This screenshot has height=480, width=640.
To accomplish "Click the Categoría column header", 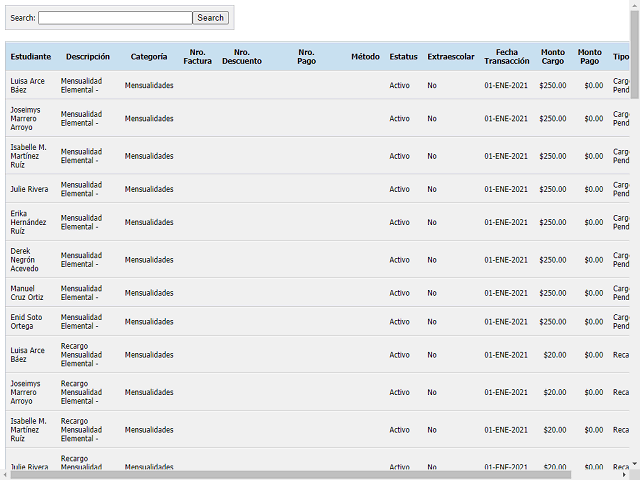I will (x=149, y=57).
